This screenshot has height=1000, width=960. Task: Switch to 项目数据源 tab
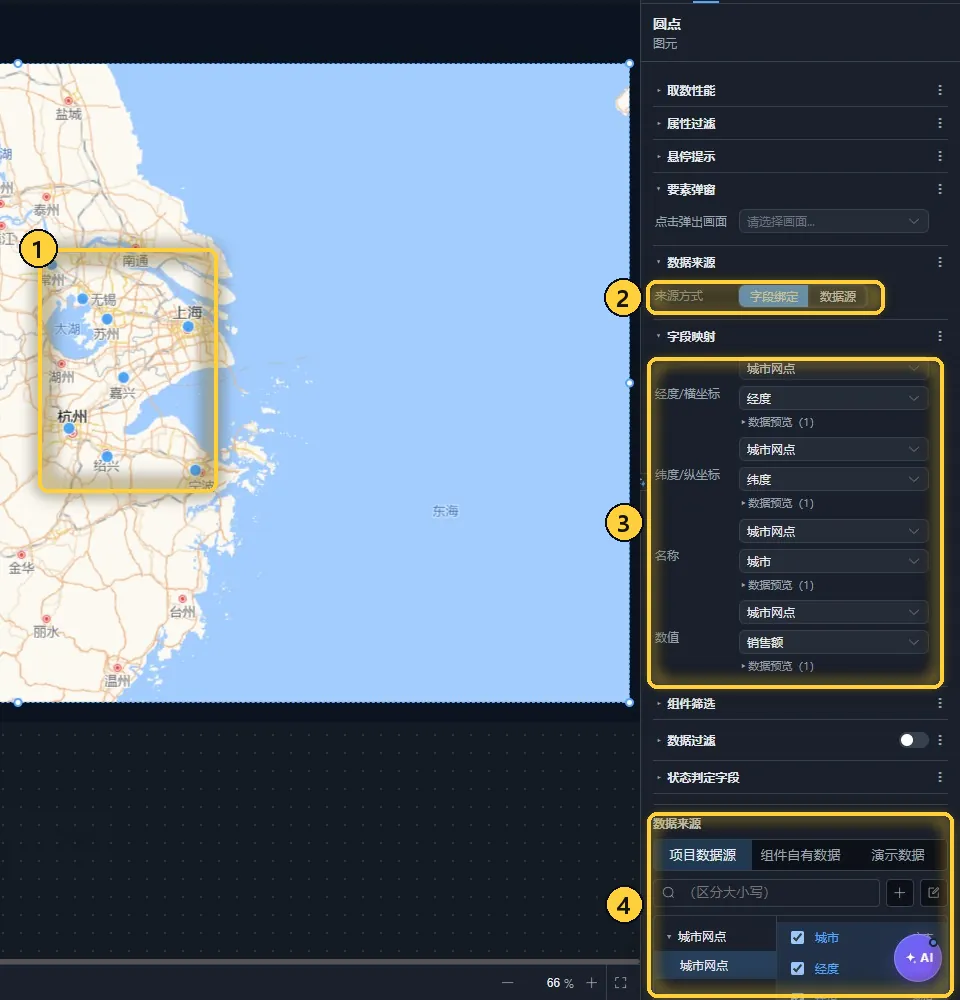(702, 855)
